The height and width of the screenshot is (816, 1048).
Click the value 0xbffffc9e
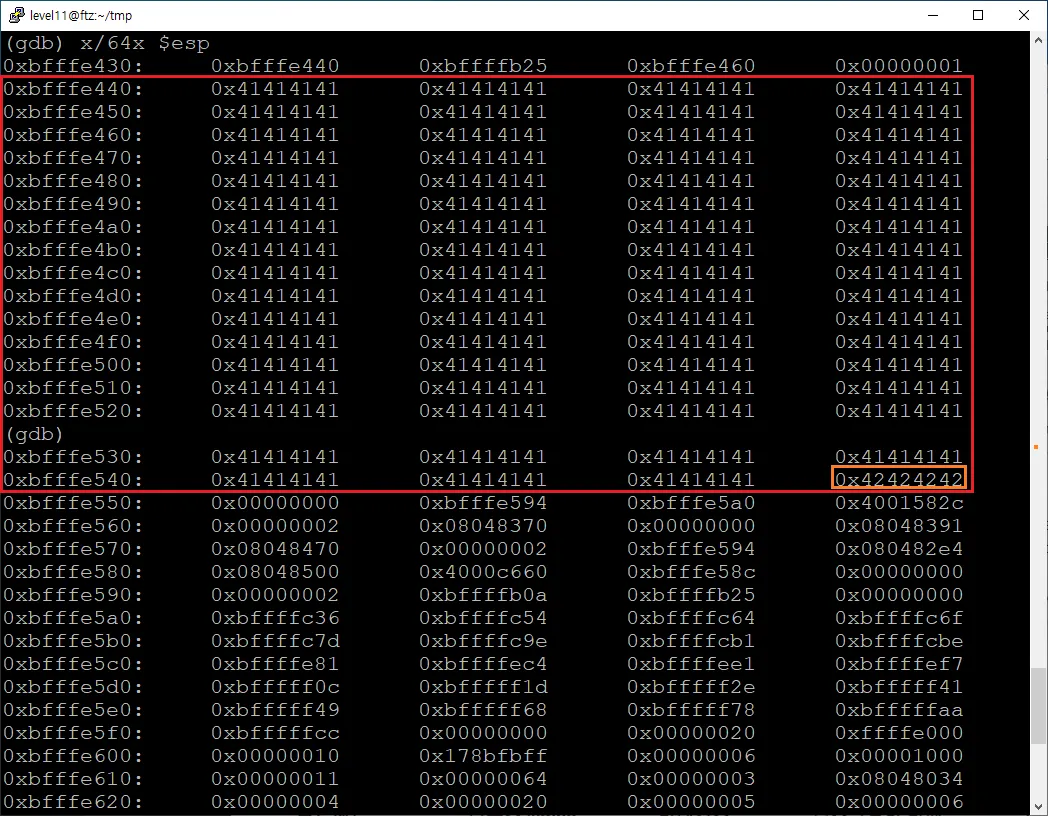(483, 641)
